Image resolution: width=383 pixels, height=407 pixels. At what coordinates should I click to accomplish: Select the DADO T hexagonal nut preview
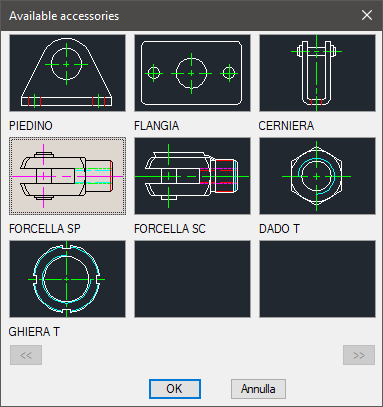pyautogui.click(x=317, y=176)
